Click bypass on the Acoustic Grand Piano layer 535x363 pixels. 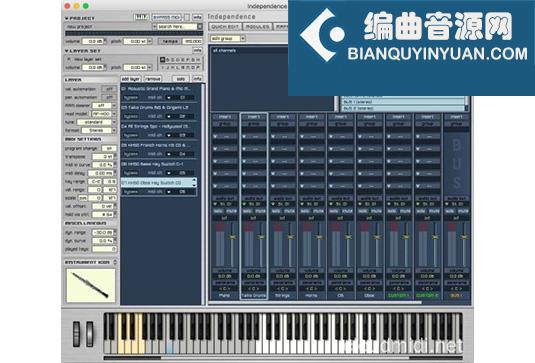coord(131,98)
